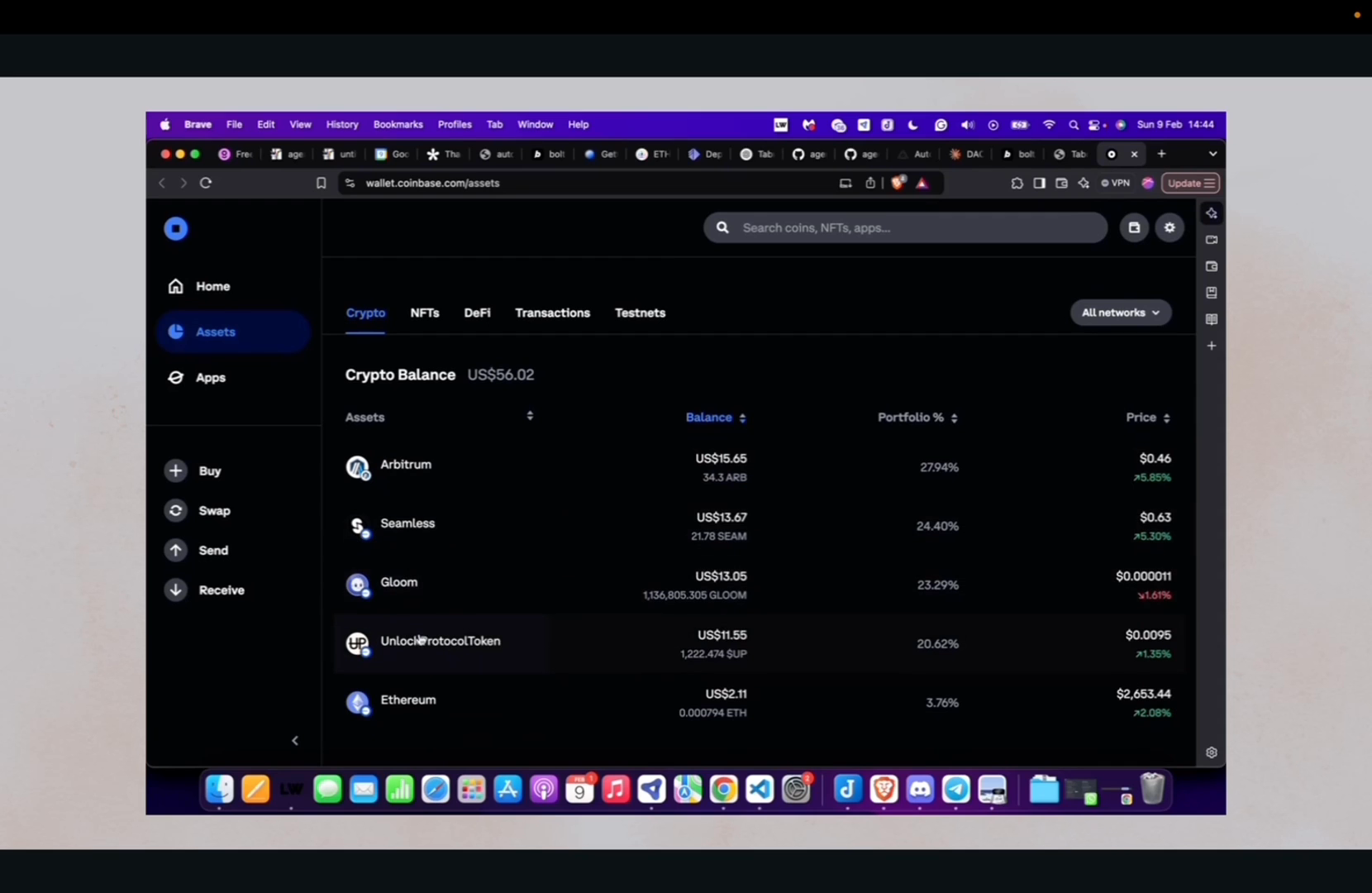1372x893 pixels.
Task: Switch to the Transactions tab
Action: click(x=552, y=313)
